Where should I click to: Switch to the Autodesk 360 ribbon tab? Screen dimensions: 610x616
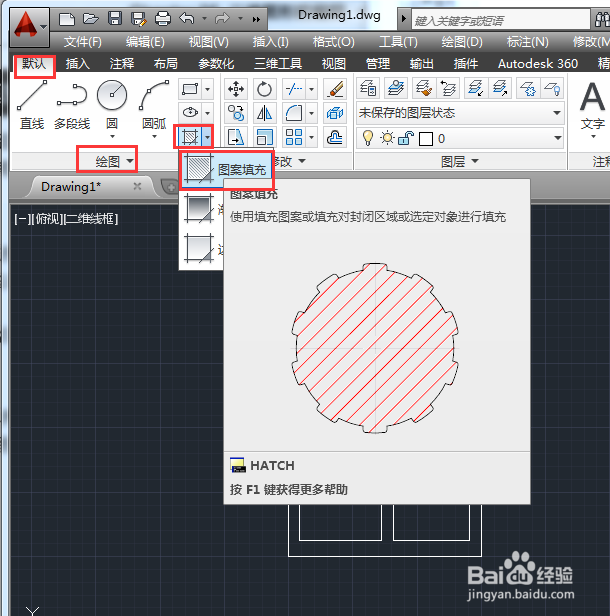pyautogui.click(x=538, y=63)
